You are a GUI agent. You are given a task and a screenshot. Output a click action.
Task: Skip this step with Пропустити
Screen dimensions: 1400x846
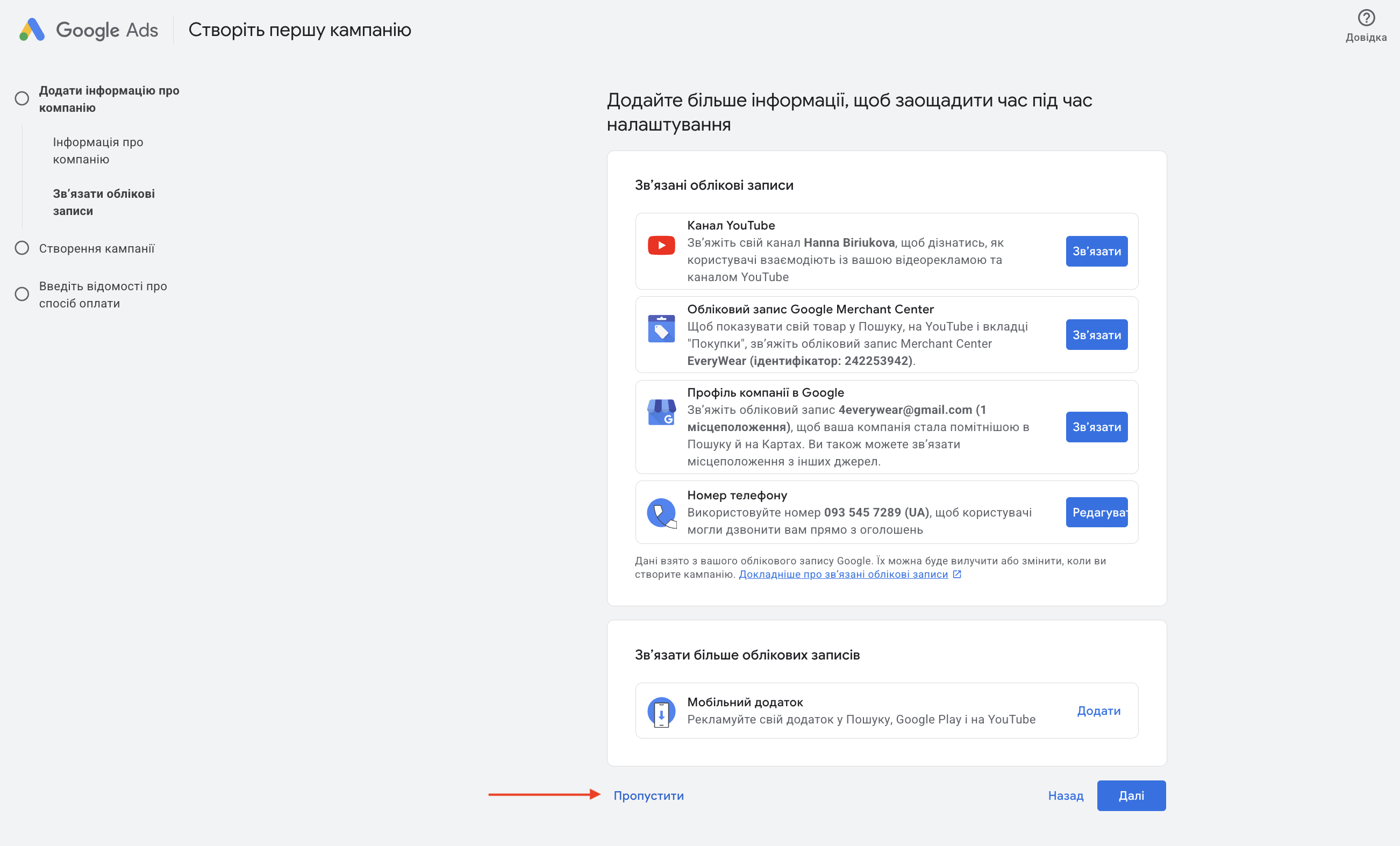pyautogui.click(x=648, y=795)
